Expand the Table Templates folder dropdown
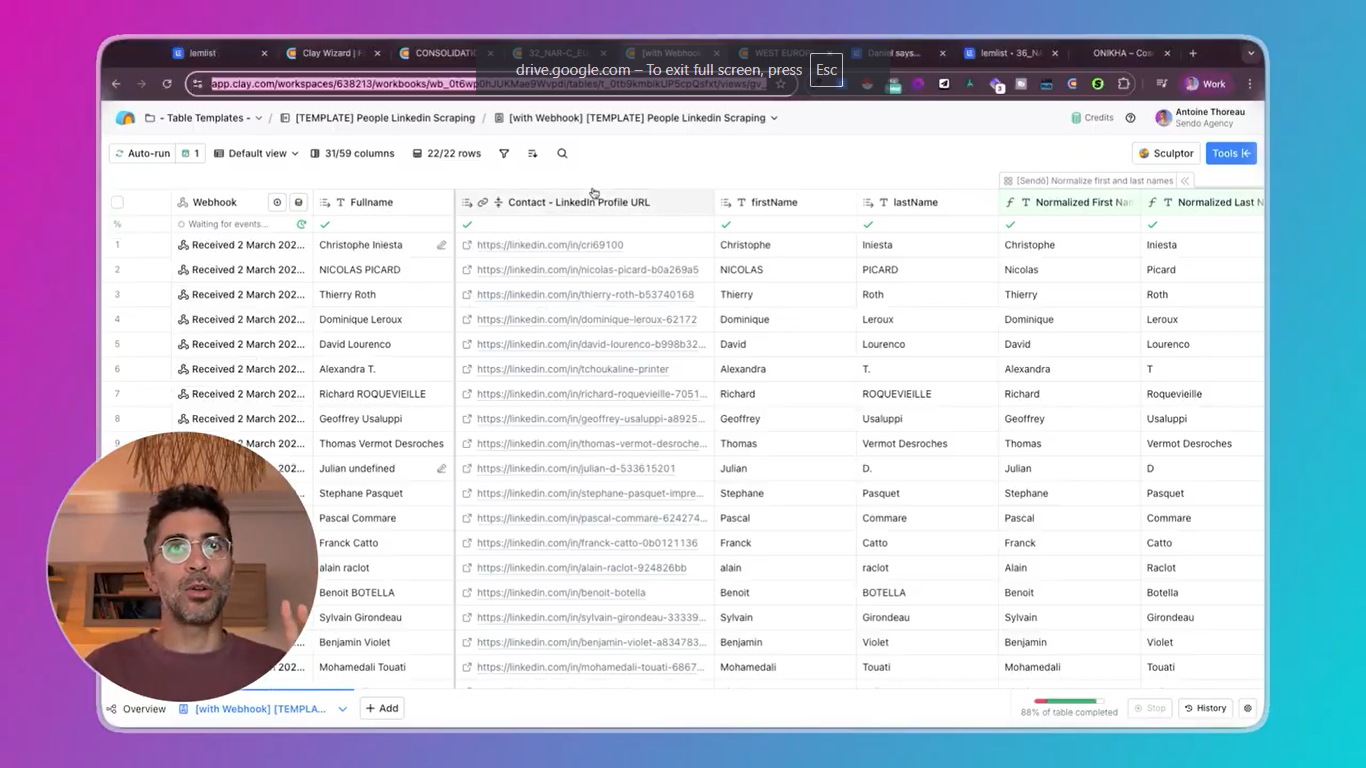The height and width of the screenshot is (768, 1366). coord(259,118)
